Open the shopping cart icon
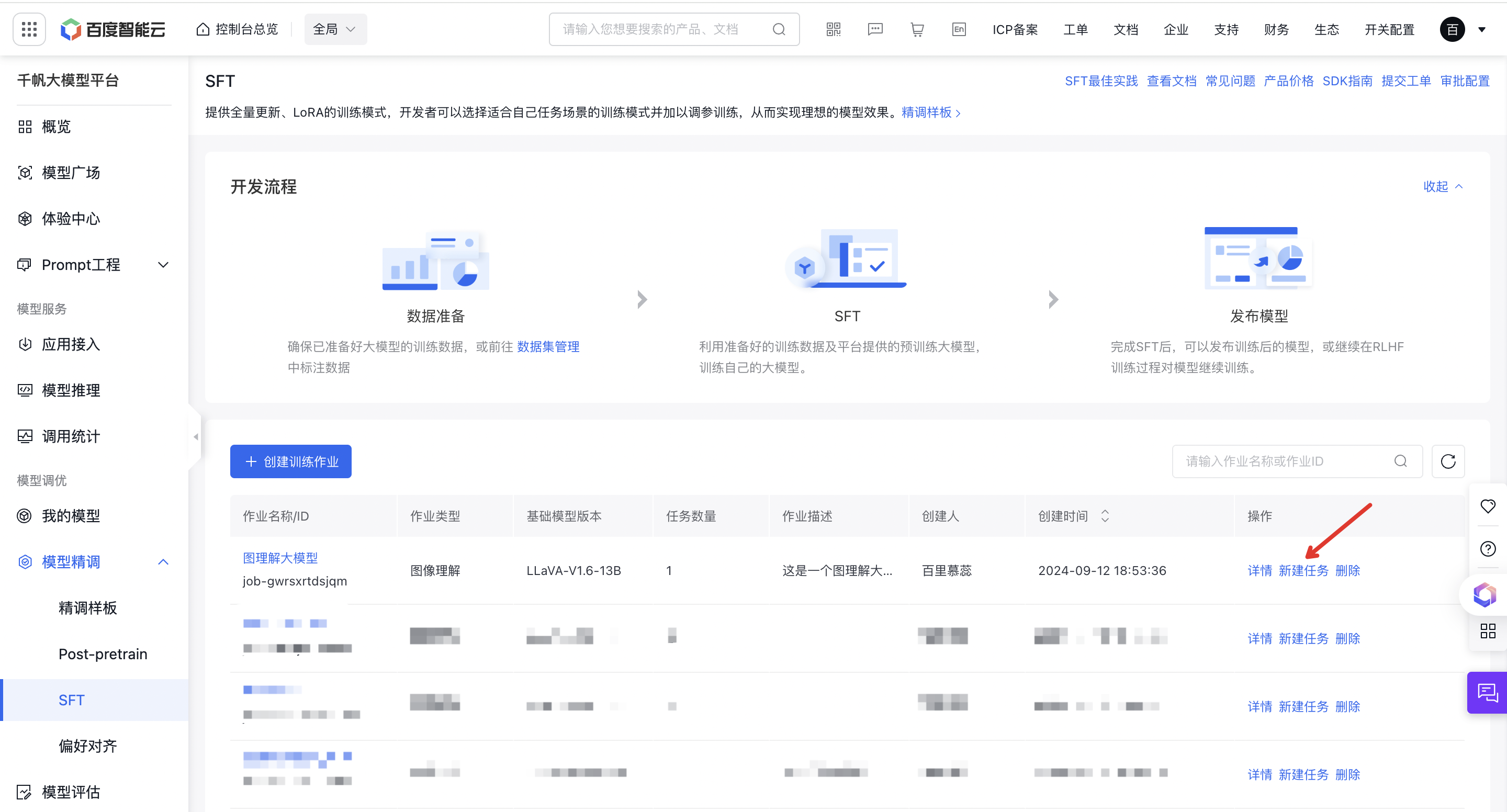 [x=917, y=29]
